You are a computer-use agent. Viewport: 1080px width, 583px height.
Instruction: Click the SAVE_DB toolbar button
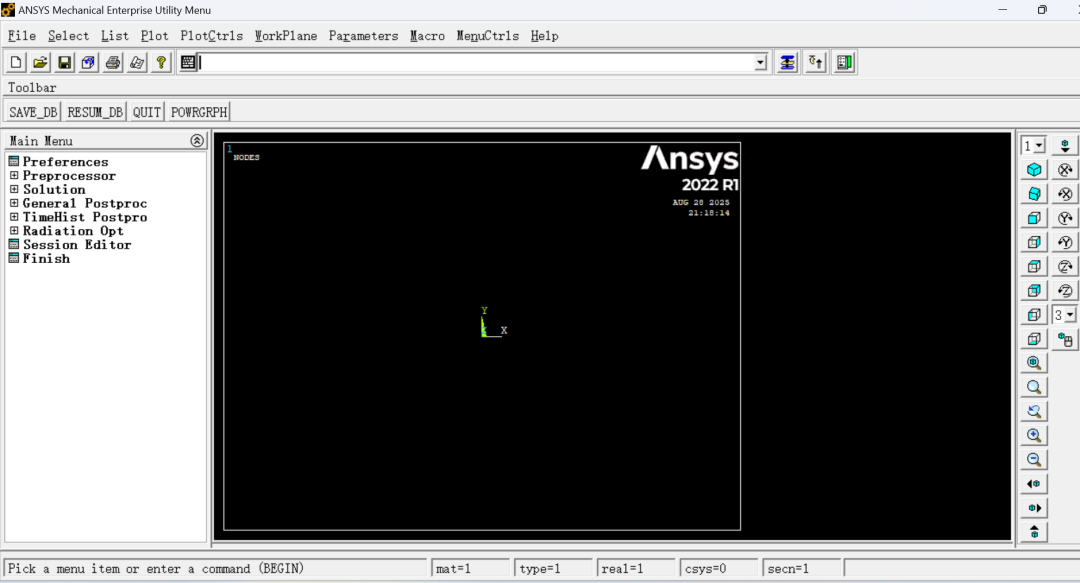pyautogui.click(x=33, y=112)
